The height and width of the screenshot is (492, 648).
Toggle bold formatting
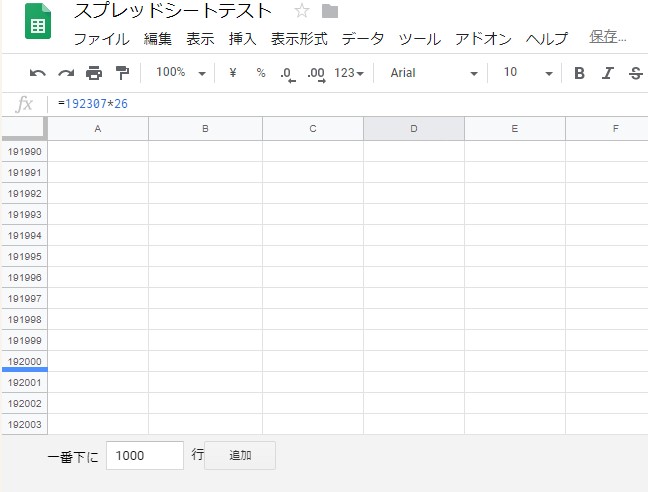579,73
